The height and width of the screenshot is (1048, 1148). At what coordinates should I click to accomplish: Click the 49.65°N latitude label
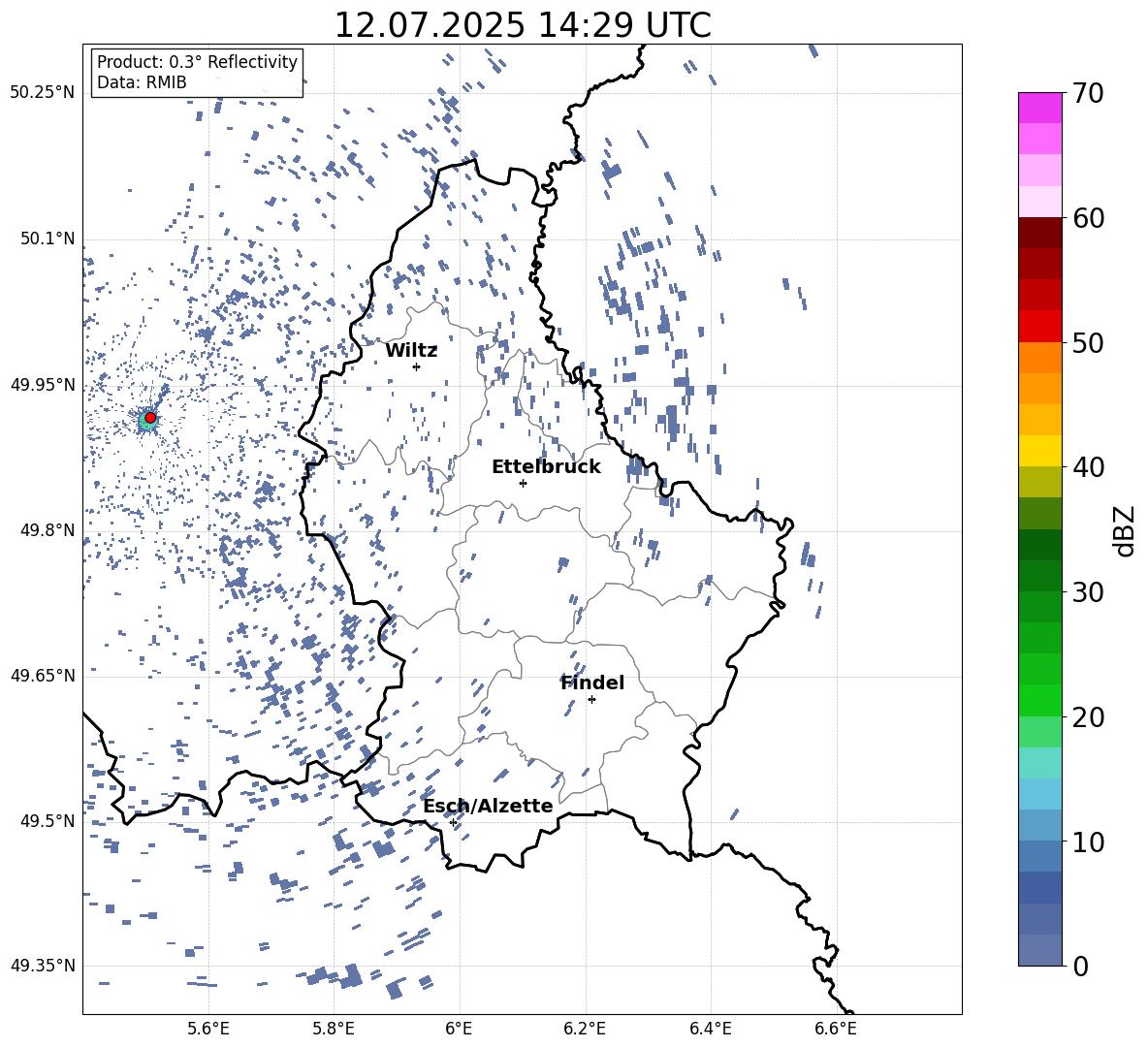(x=43, y=675)
